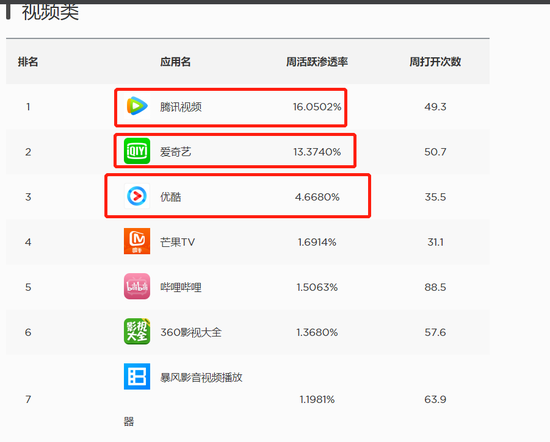Select the 88.5 weekly opens value
Screen dimensions: 550x442
[x=435, y=287]
